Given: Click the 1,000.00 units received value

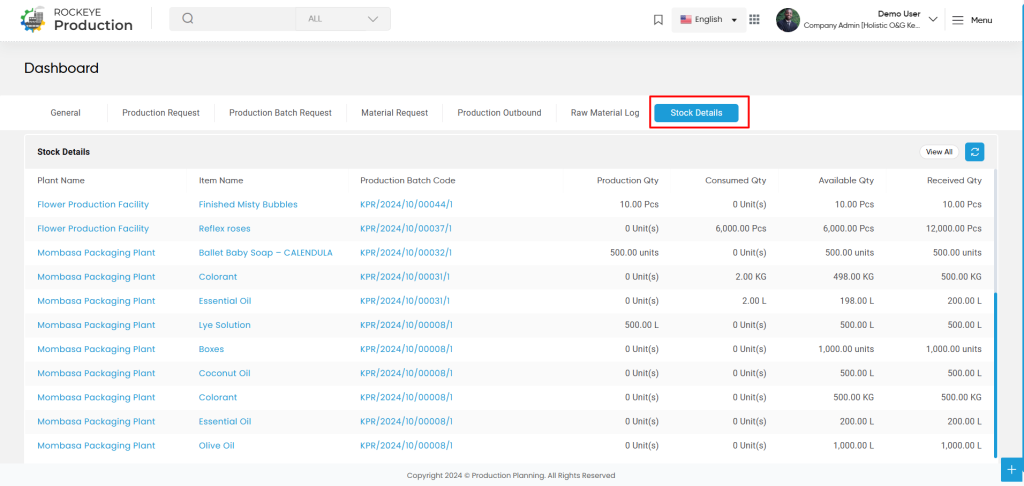Looking at the screenshot, I should [953, 349].
